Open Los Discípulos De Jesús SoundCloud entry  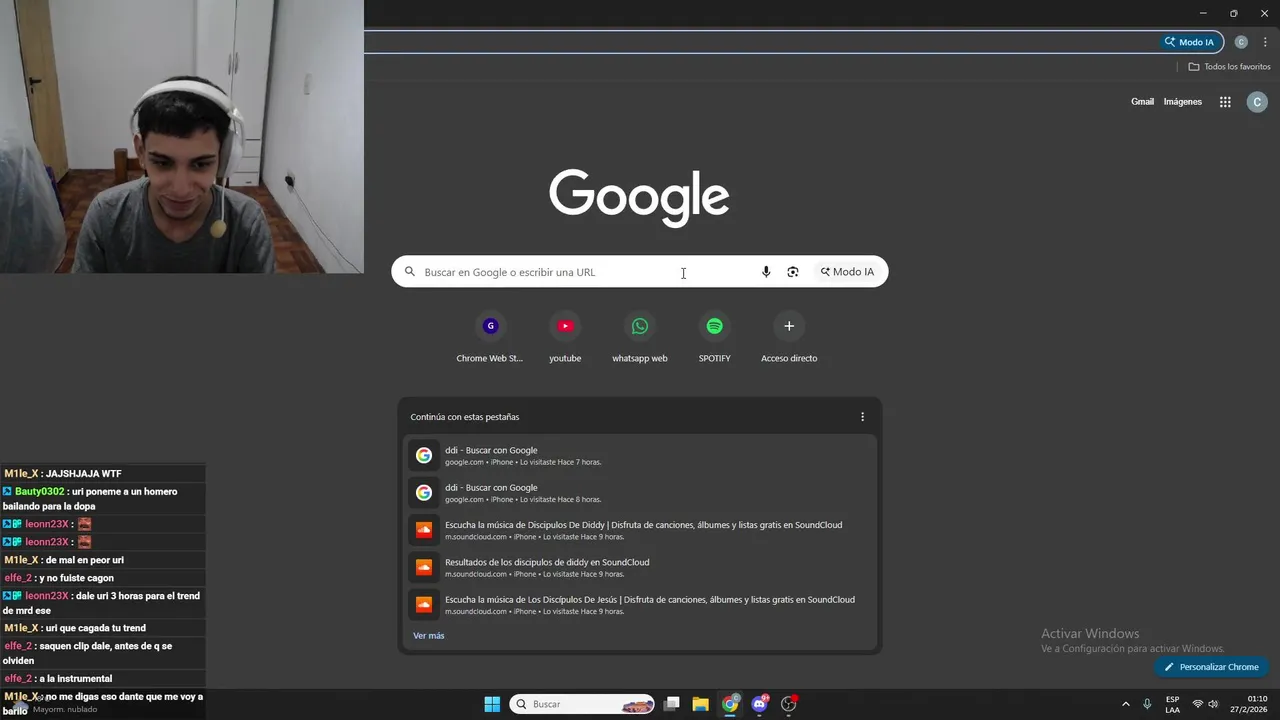point(640,605)
